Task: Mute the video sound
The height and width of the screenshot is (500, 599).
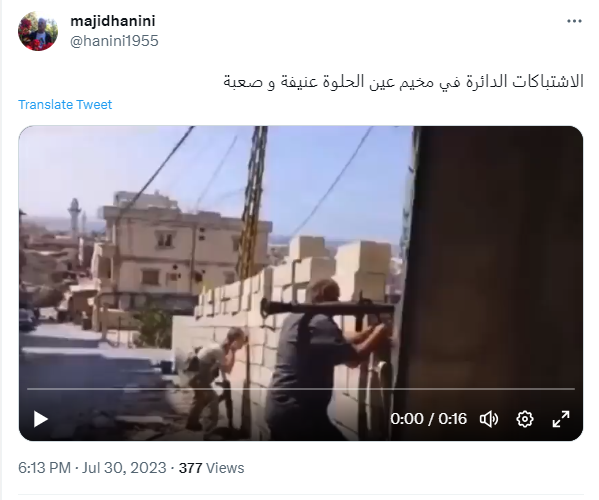Action: [489, 419]
